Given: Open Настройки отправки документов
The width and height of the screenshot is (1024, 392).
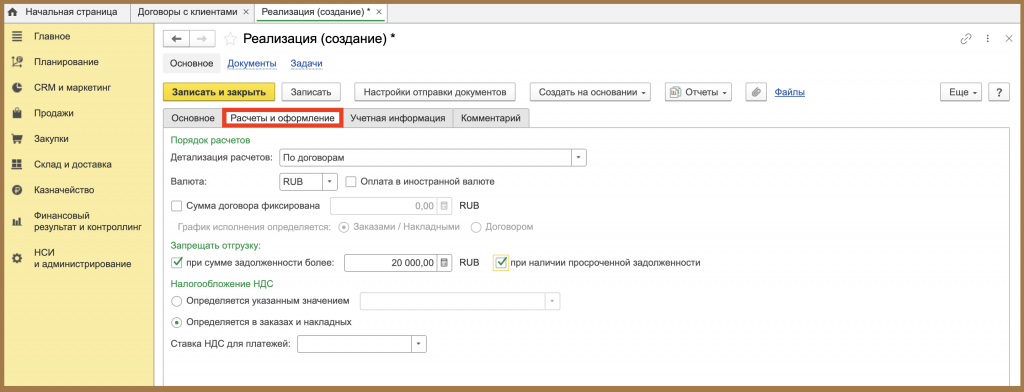Looking at the screenshot, I should [435, 92].
